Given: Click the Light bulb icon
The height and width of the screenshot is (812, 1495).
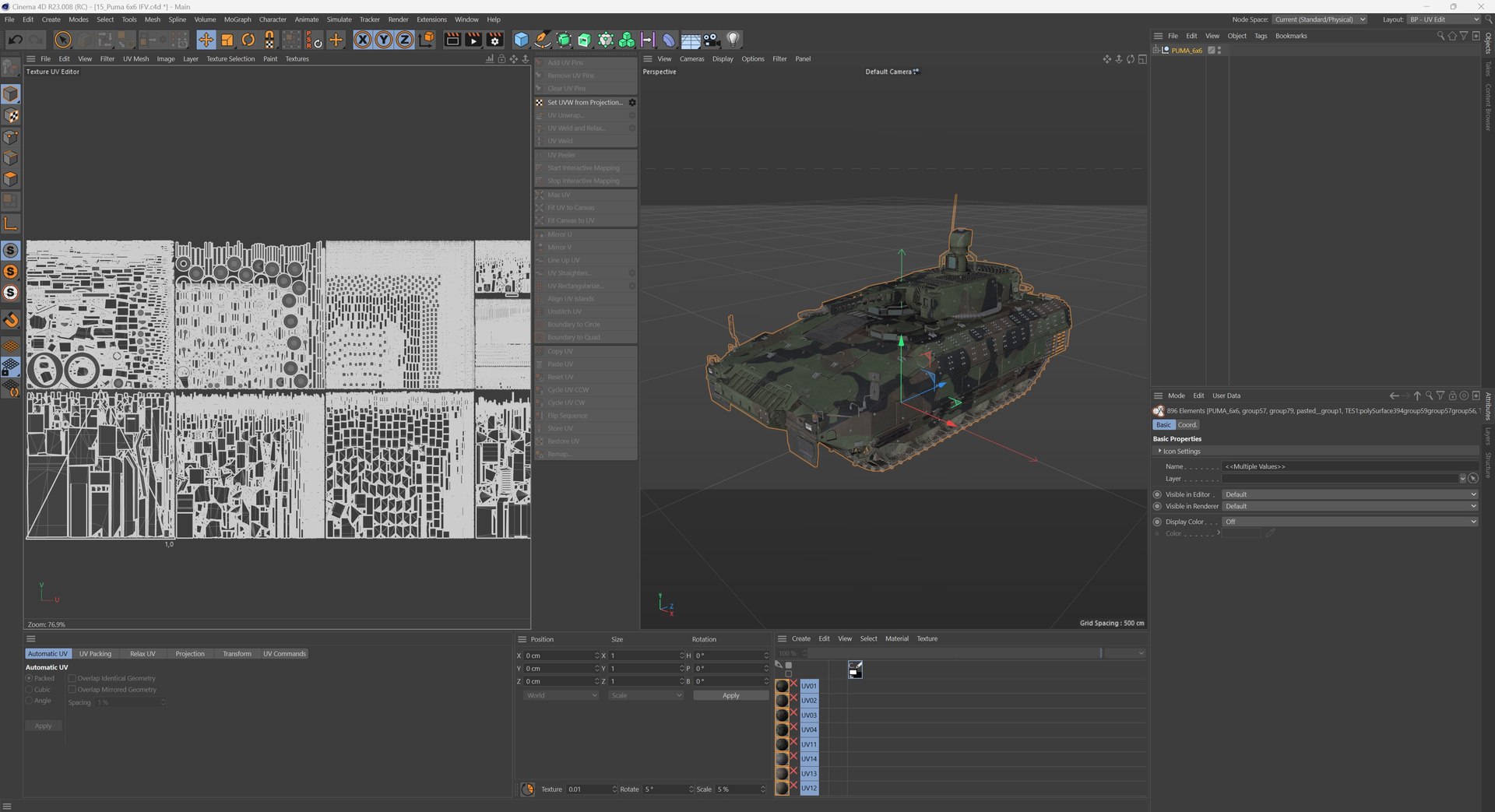Looking at the screenshot, I should (x=733, y=40).
